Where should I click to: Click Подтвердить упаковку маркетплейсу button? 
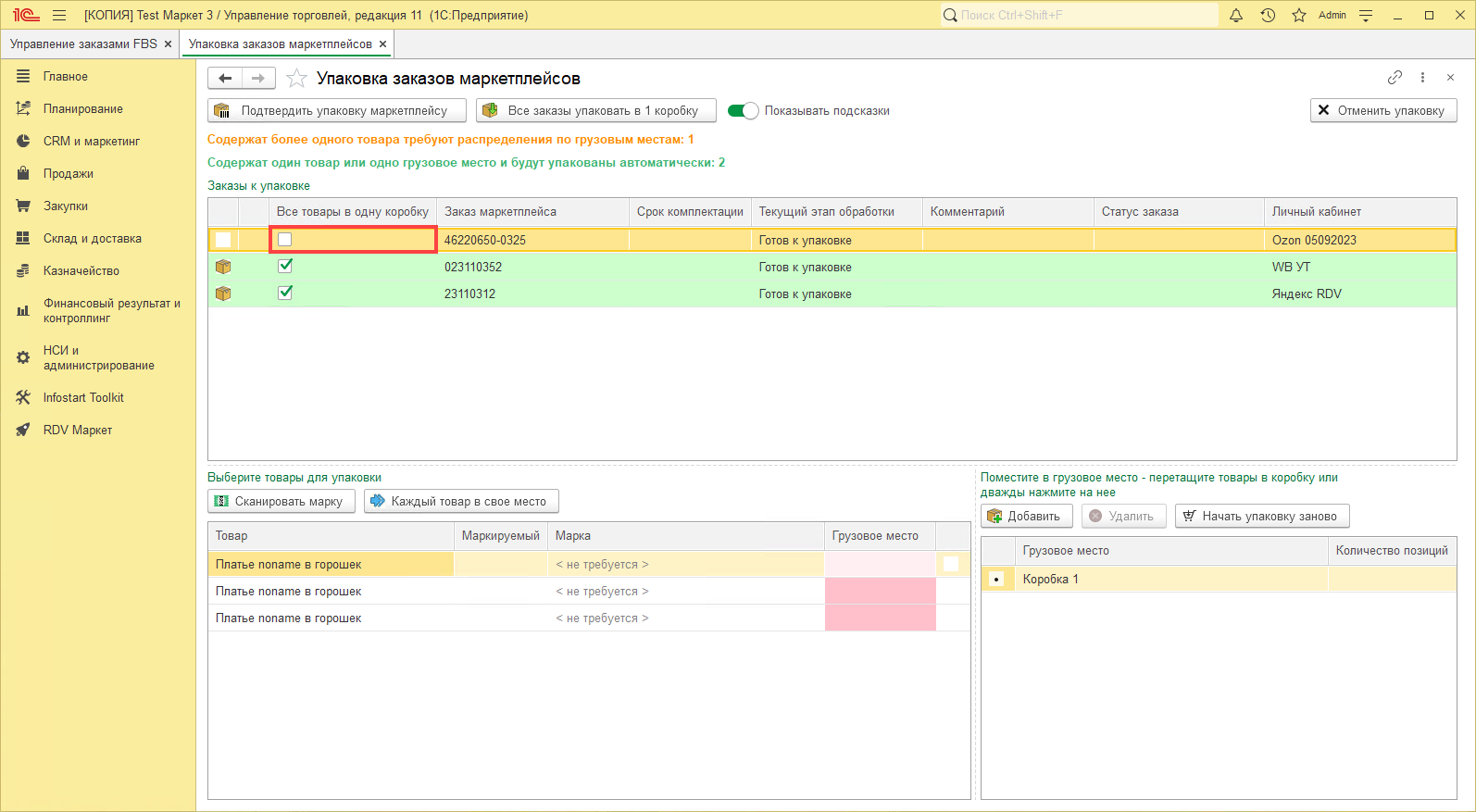tap(336, 111)
